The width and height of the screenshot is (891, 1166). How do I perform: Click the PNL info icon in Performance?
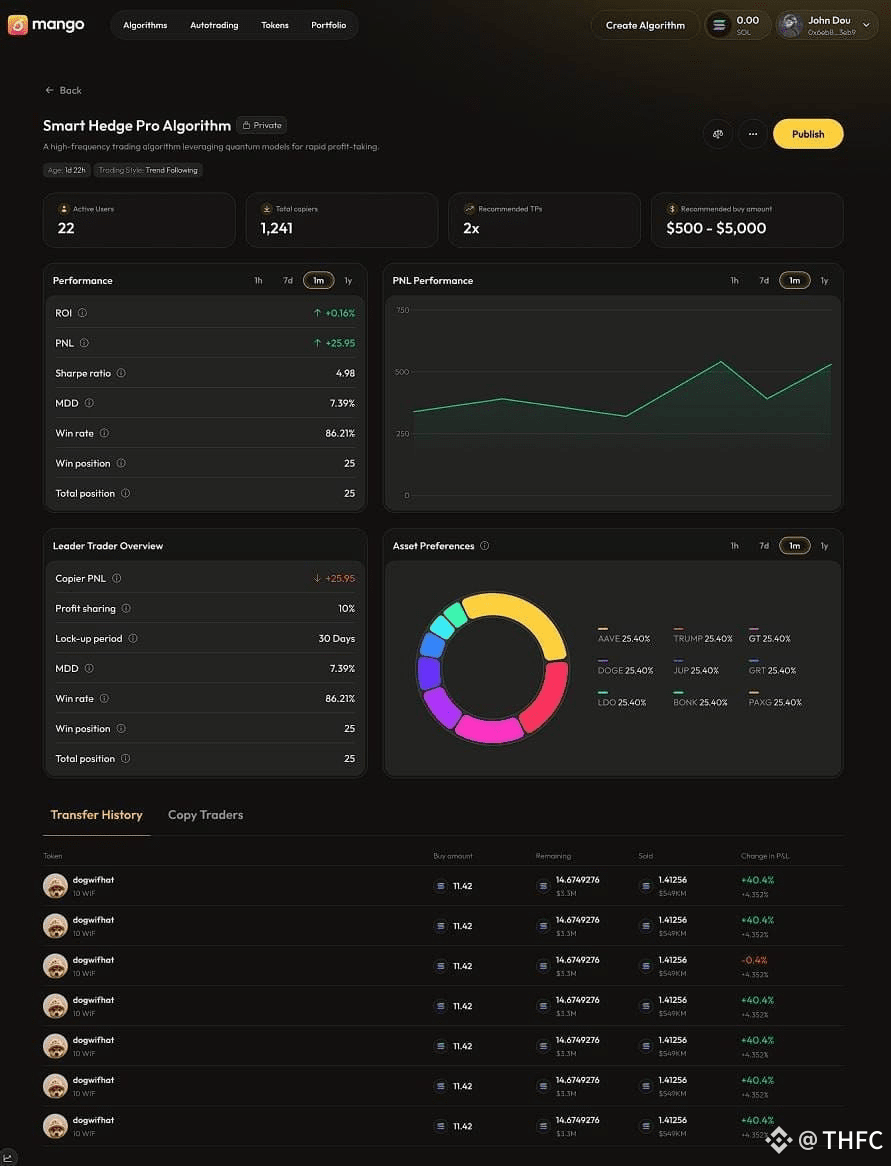[x=84, y=343]
